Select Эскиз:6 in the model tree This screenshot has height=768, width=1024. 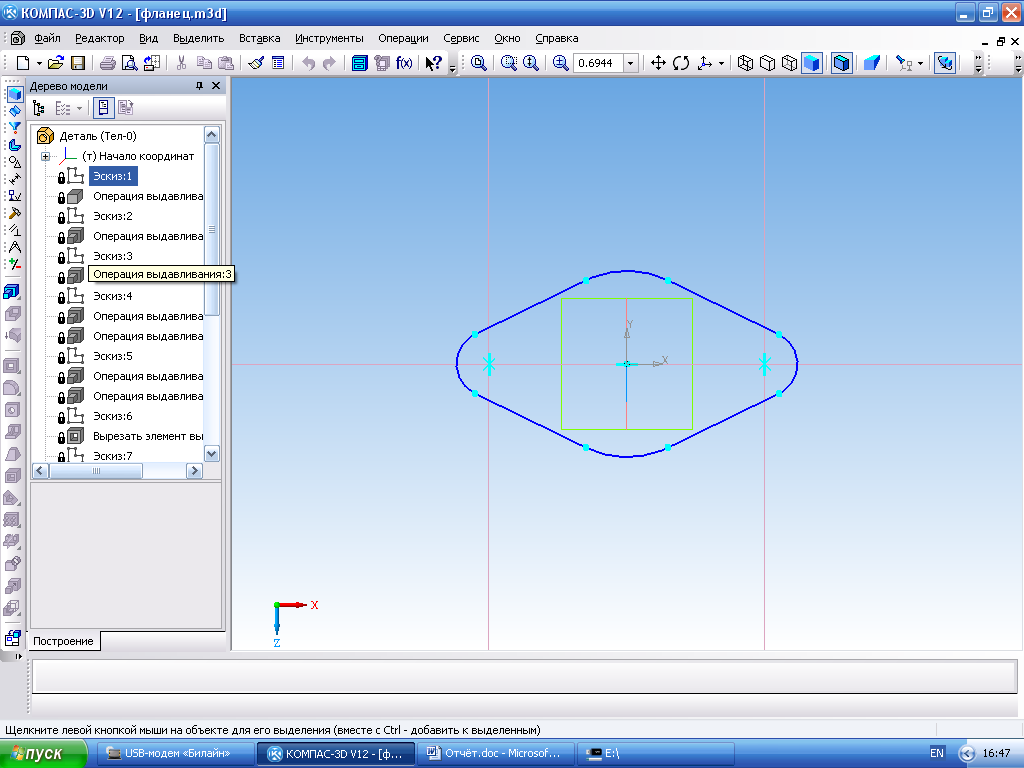click(x=112, y=416)
